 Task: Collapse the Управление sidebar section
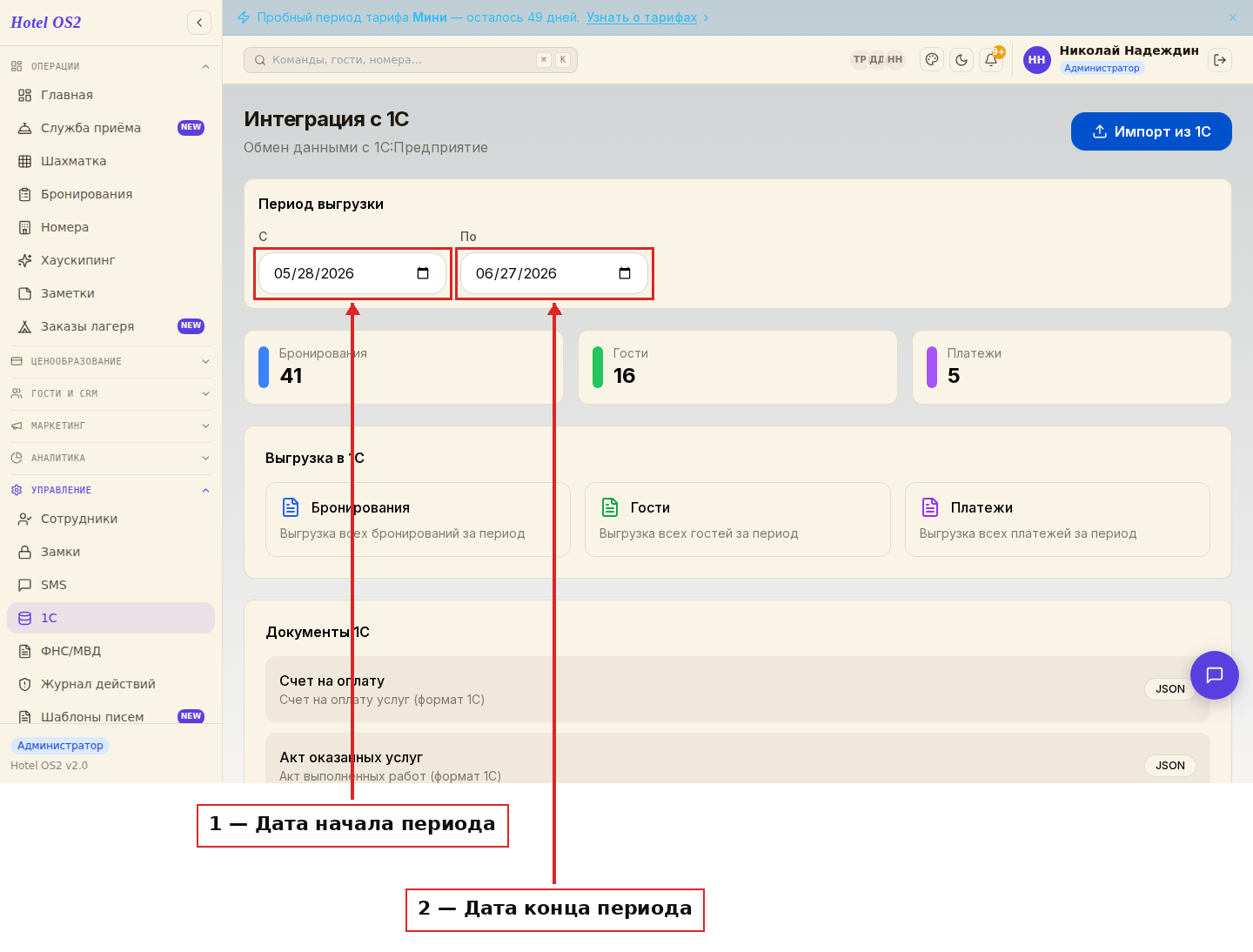[x=111, y=490]
